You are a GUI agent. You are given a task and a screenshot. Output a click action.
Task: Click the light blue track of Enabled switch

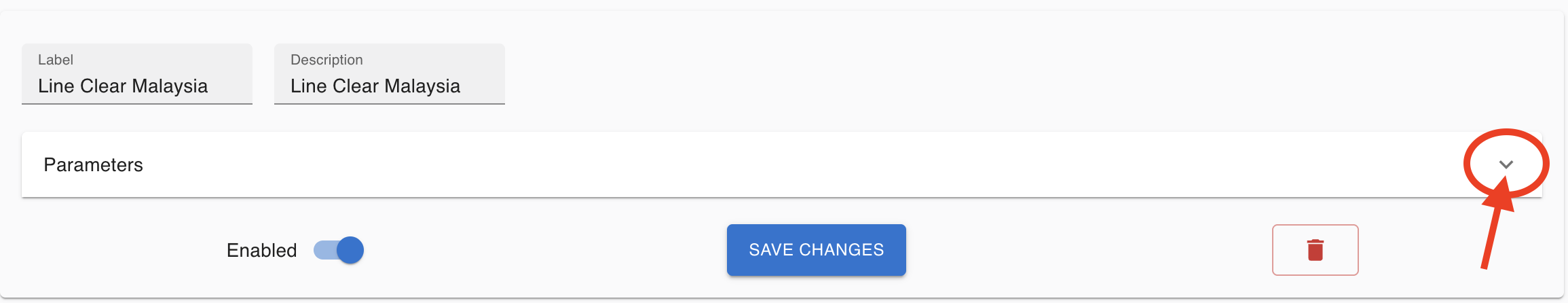323,250
